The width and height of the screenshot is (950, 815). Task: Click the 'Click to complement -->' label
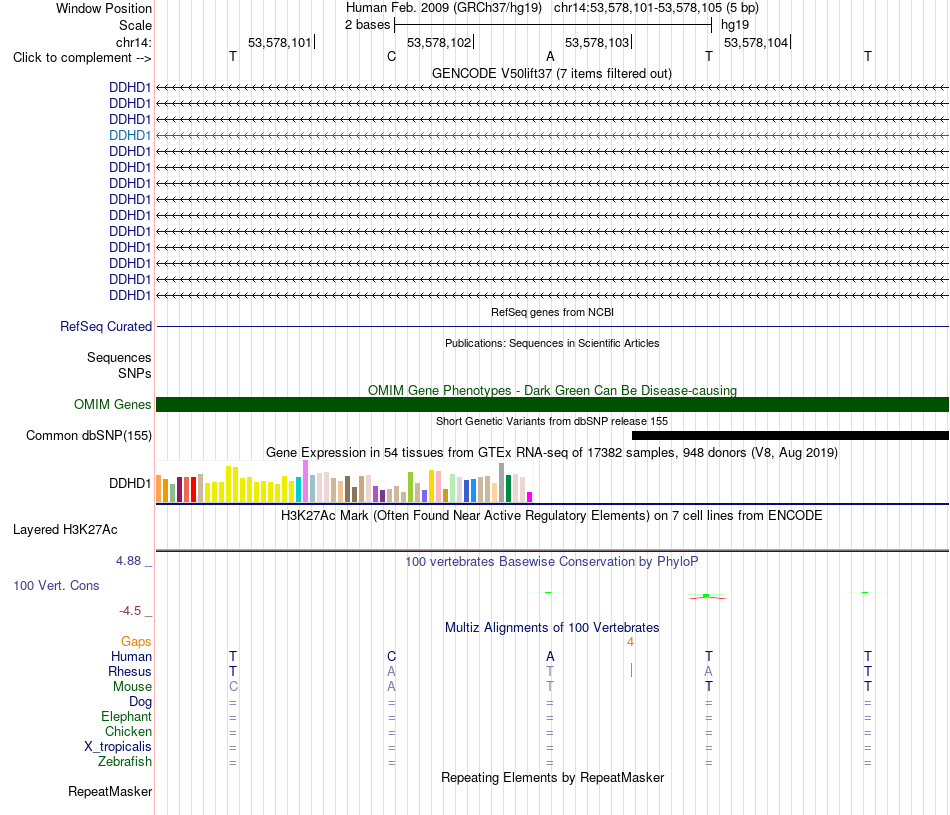click(82, 58)
